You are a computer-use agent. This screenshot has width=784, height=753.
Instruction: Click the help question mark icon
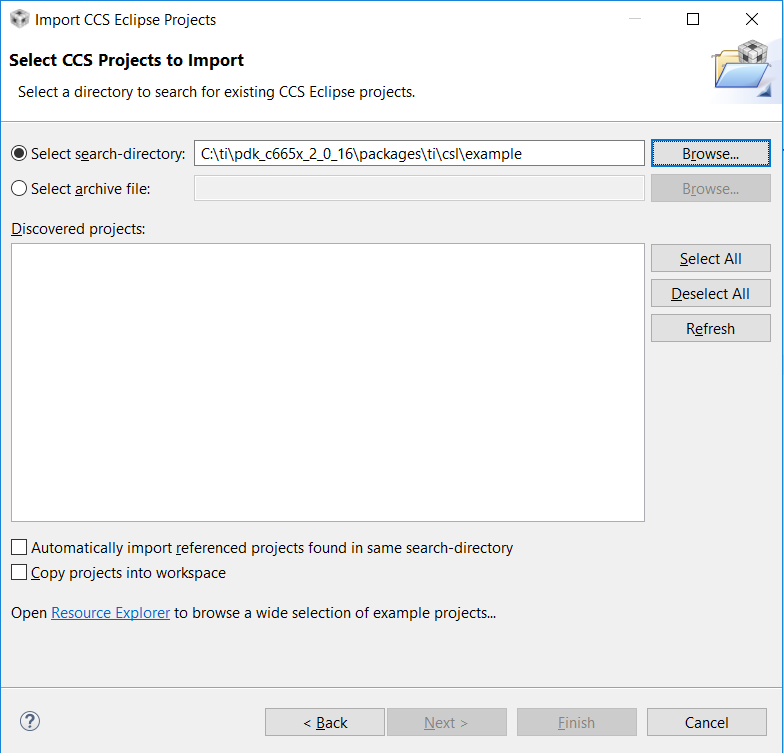pyautogui.click(x=30, y=721)
